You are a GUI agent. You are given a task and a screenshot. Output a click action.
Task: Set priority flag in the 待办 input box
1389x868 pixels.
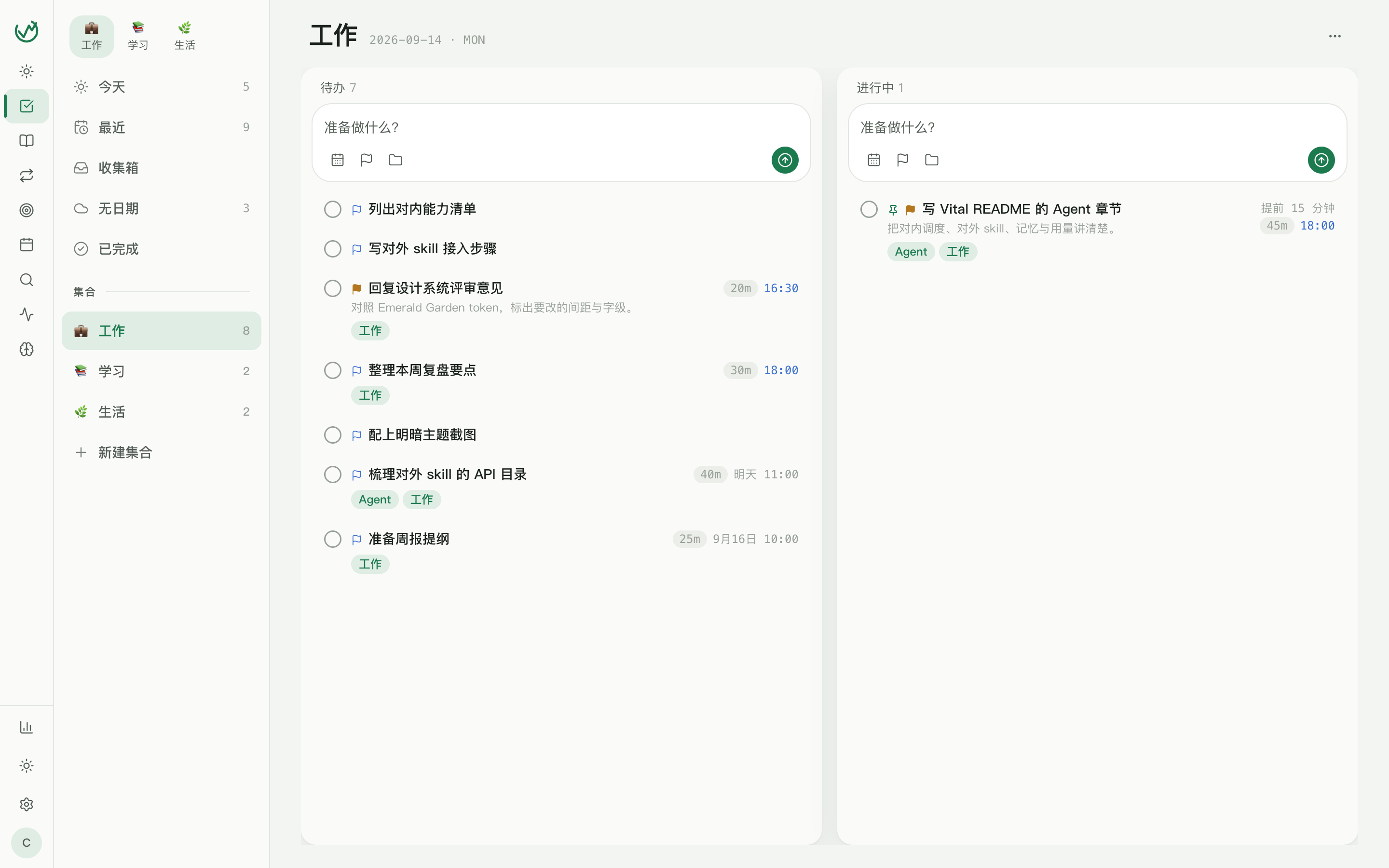366,160
